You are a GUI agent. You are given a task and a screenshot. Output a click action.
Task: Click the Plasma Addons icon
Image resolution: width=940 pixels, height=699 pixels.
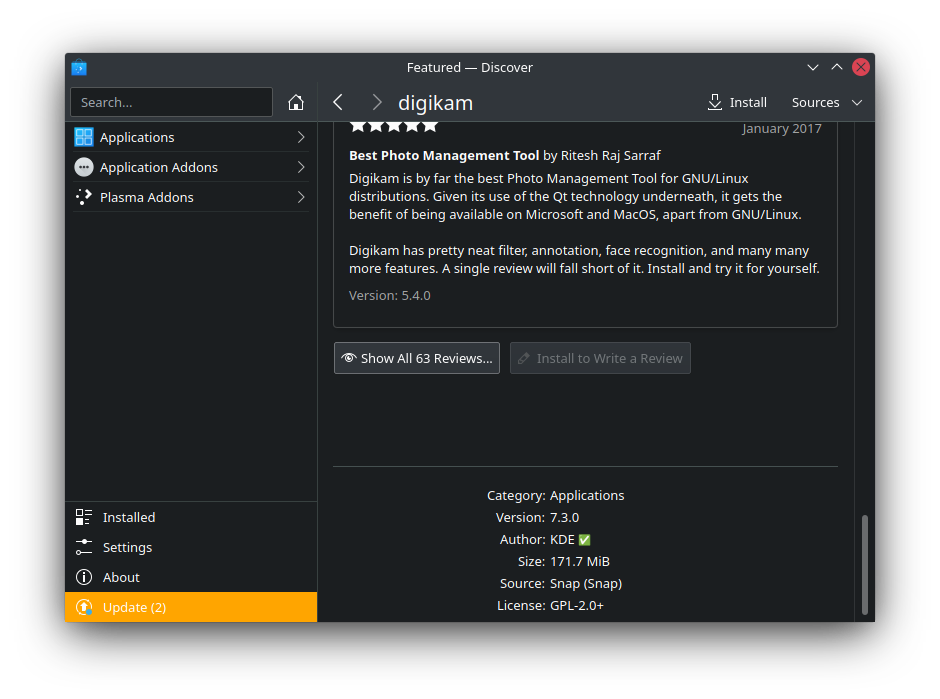[x=84, y=197]
